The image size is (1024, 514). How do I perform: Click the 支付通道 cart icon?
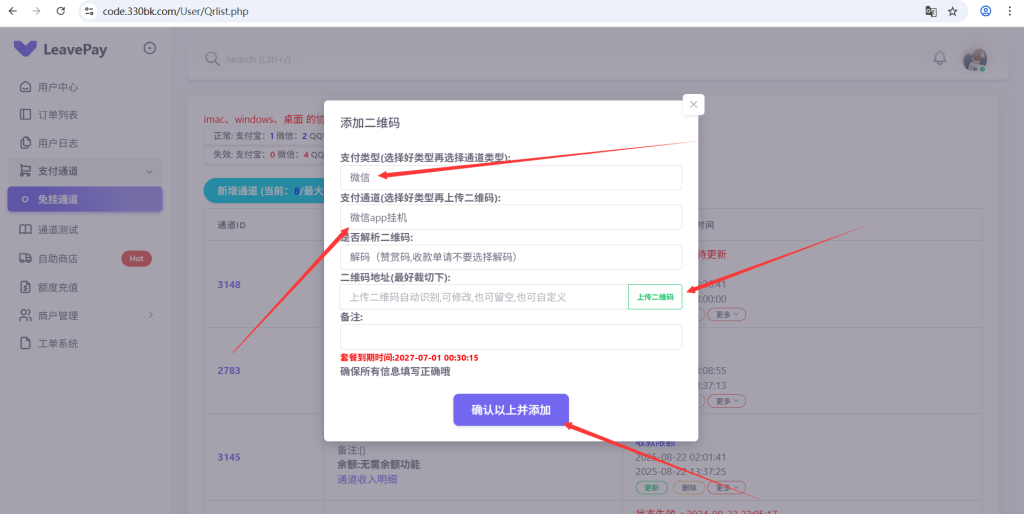[25, 170]
